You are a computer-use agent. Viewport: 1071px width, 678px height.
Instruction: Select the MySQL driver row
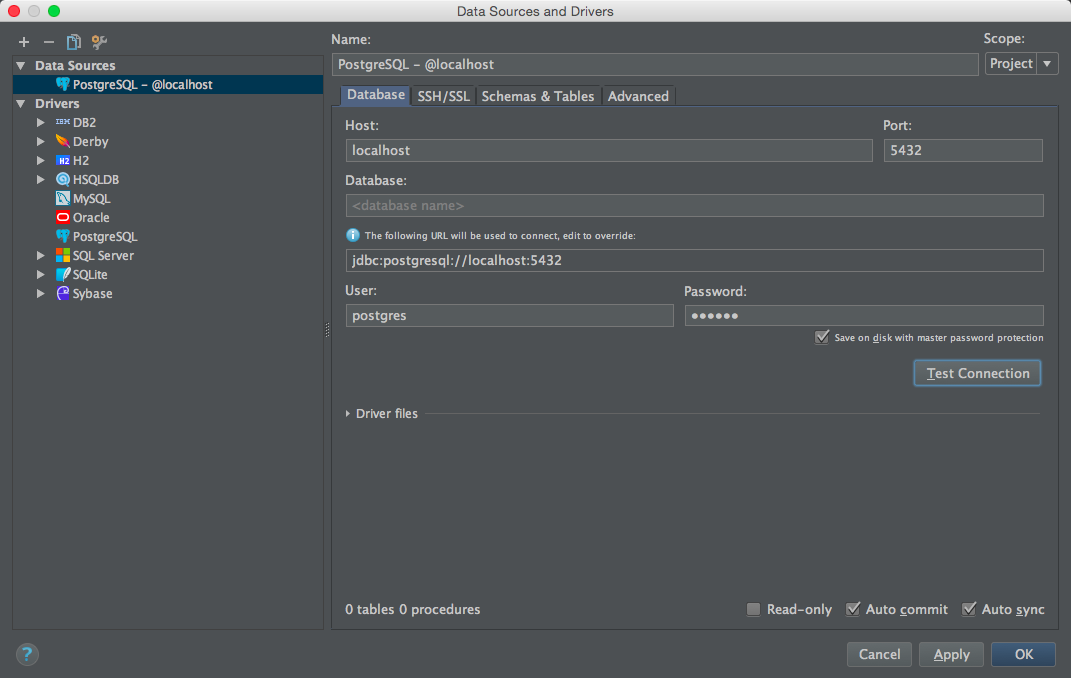[168, 199]
